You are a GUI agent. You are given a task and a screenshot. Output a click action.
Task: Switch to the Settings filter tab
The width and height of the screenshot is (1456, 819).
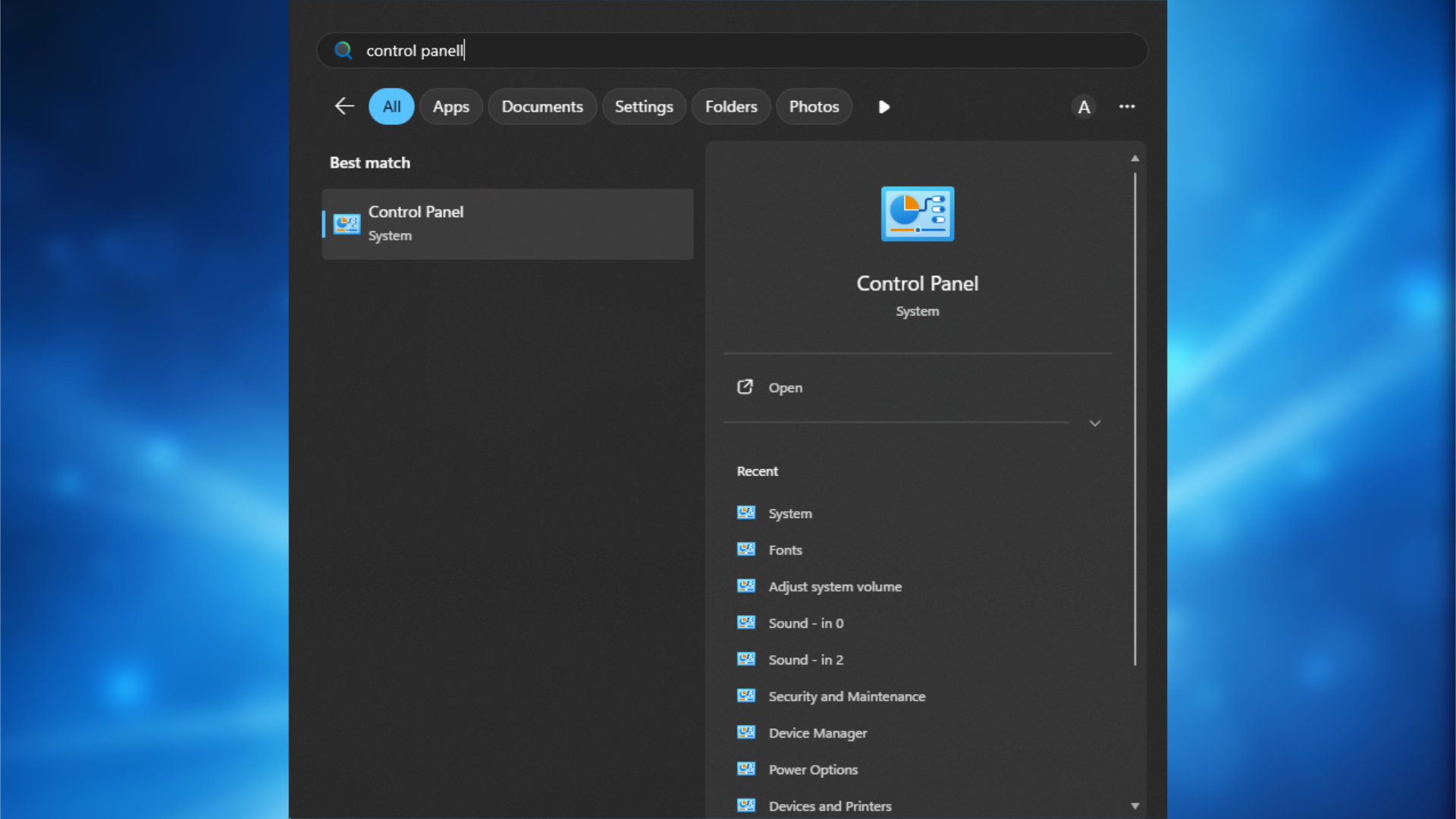[643, 106]
